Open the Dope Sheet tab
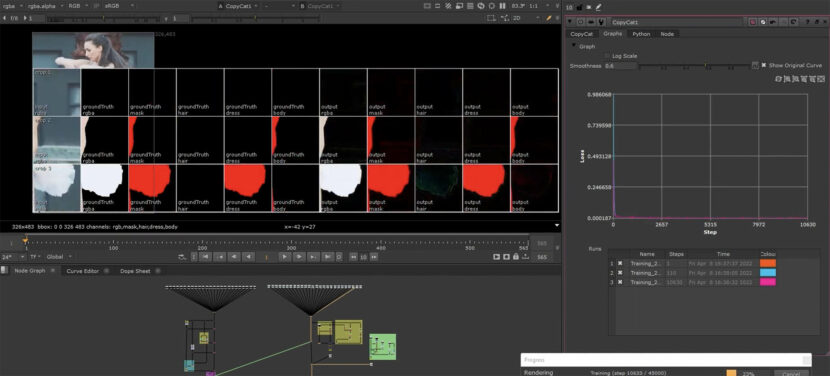830x376 pixels. coord(135,271)
